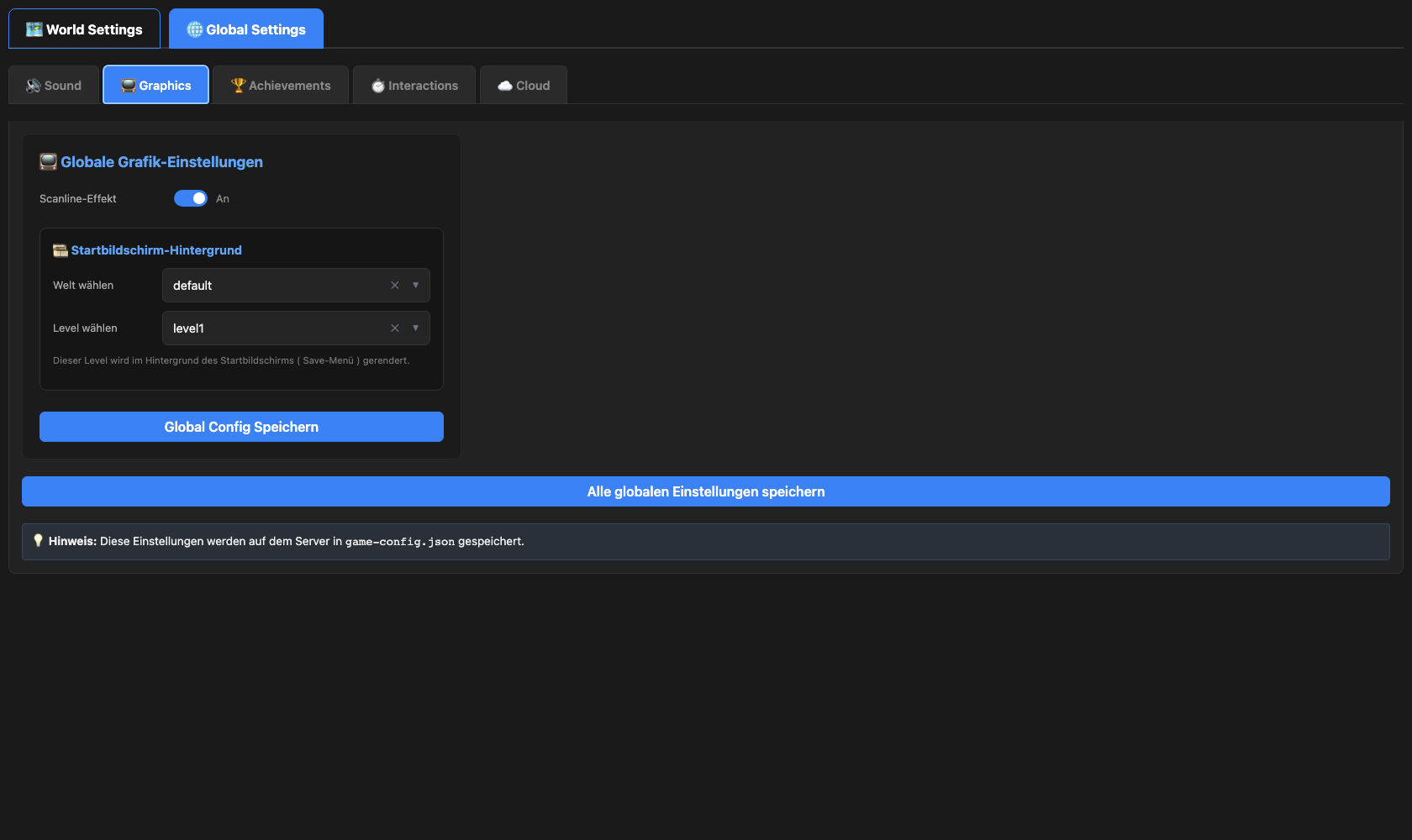Click the stopwatch icon on Interactions tab

(x=378, y=86)
